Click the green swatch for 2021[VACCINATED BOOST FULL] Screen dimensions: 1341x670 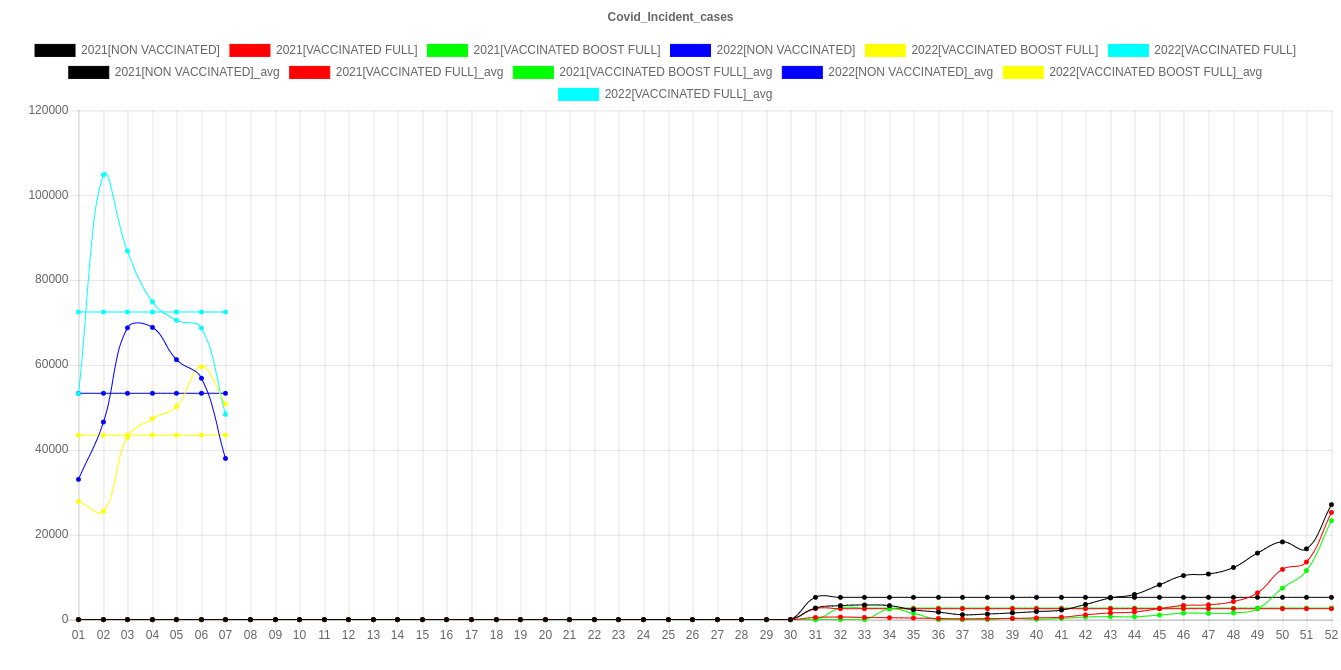pos(447,50)
